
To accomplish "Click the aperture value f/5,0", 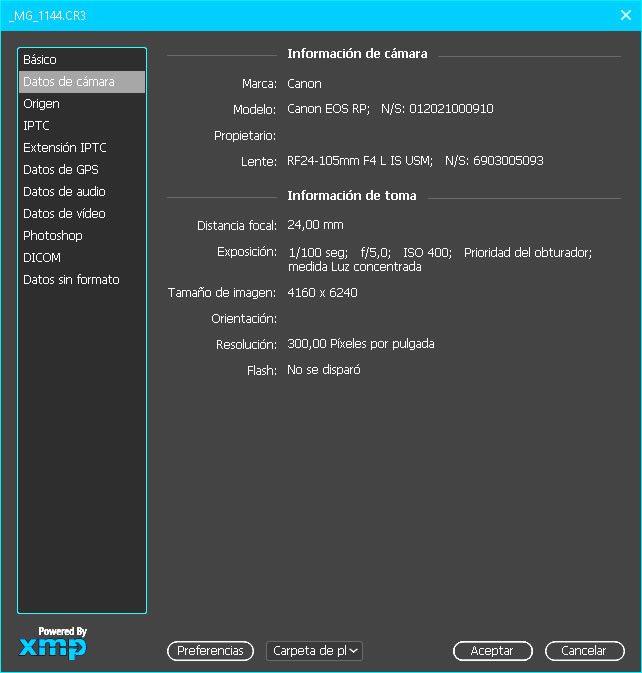I will click(376, 253).
